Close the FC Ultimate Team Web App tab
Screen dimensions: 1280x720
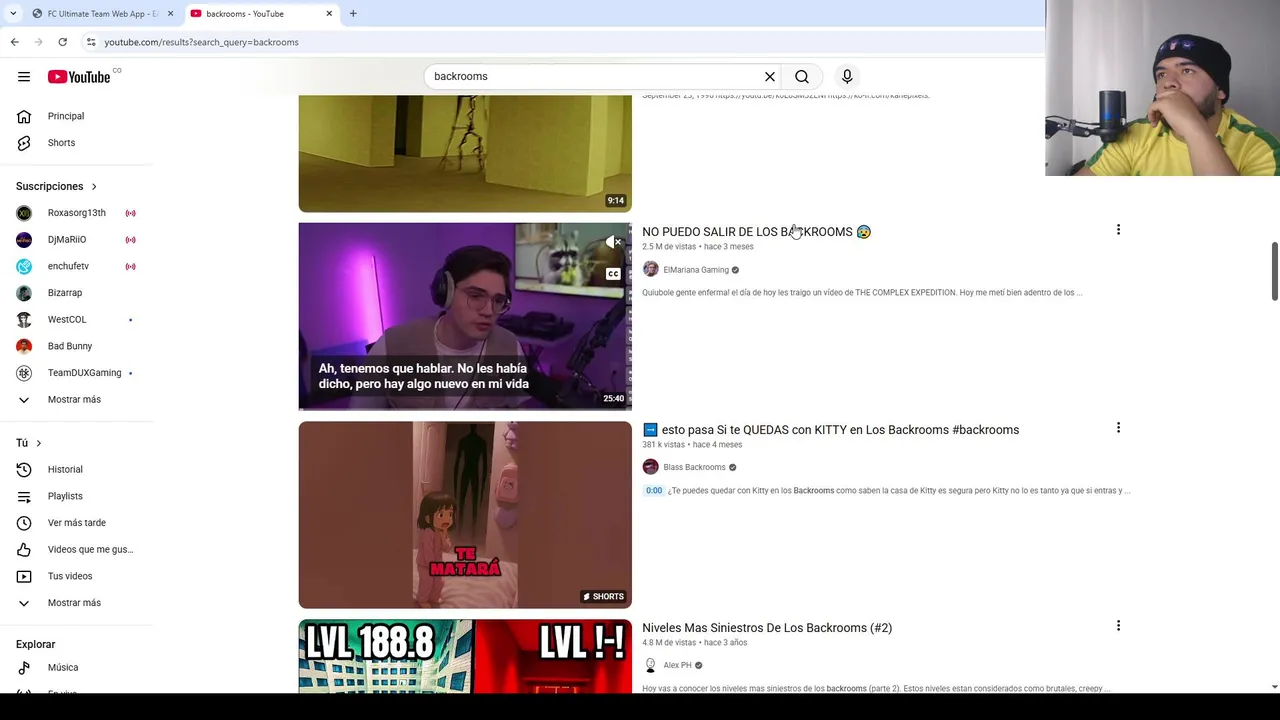pyautogui.click(x=170, y=14)
